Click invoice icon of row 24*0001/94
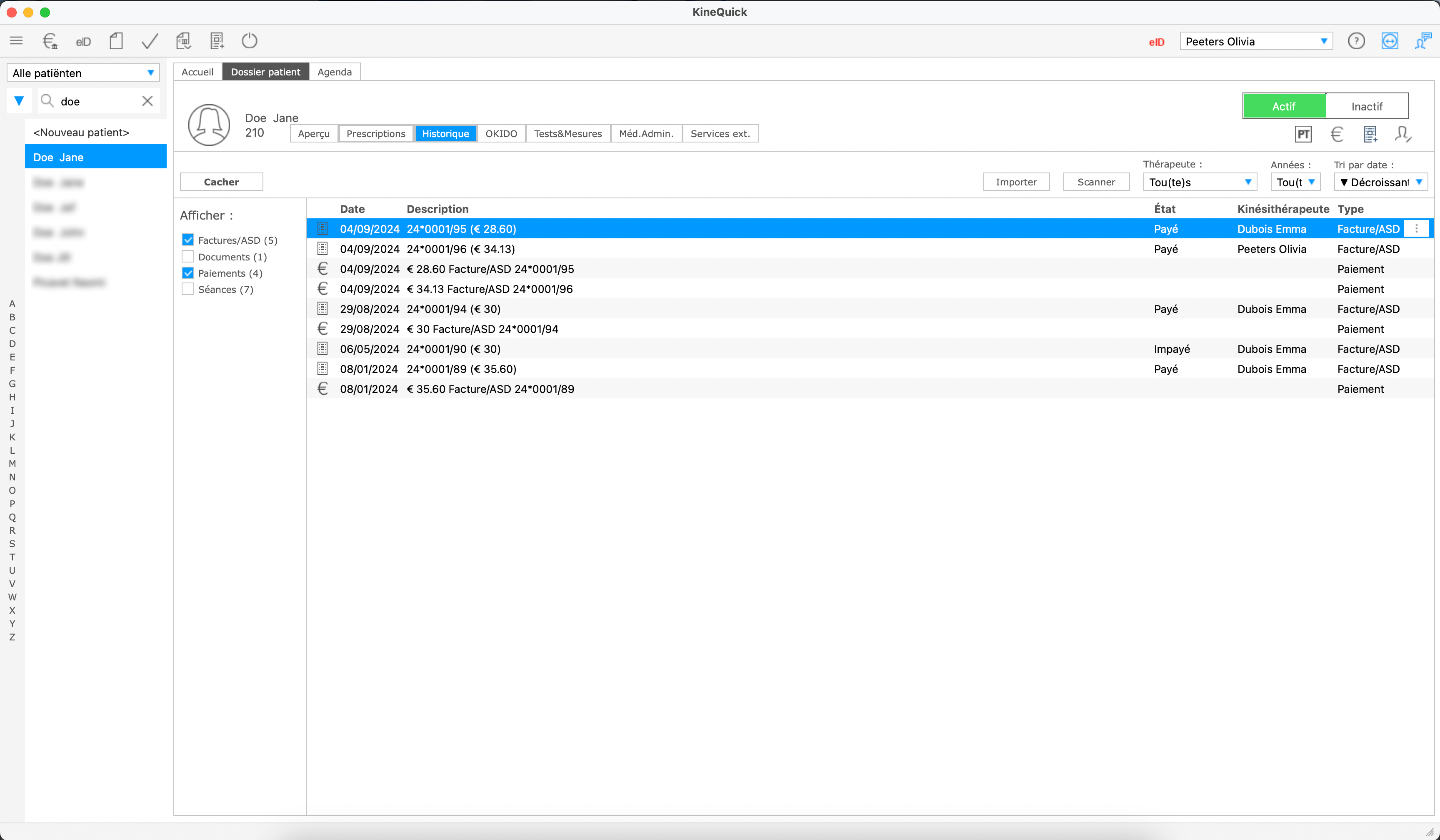Image resolution: width=1440 pixels, height=840 pixels. point(322,309)
